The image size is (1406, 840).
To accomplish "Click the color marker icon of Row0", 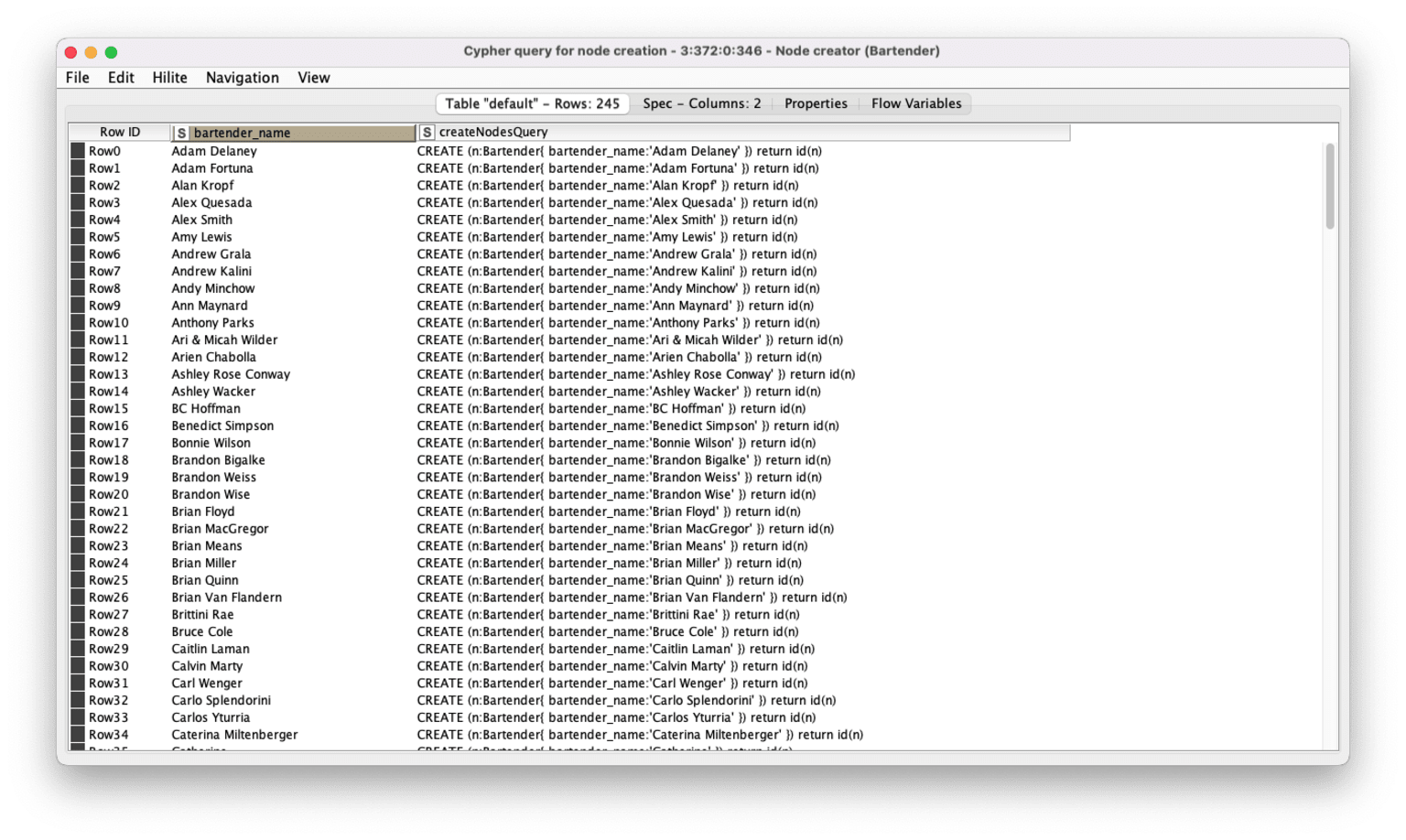I will click(x=78, y=151).
